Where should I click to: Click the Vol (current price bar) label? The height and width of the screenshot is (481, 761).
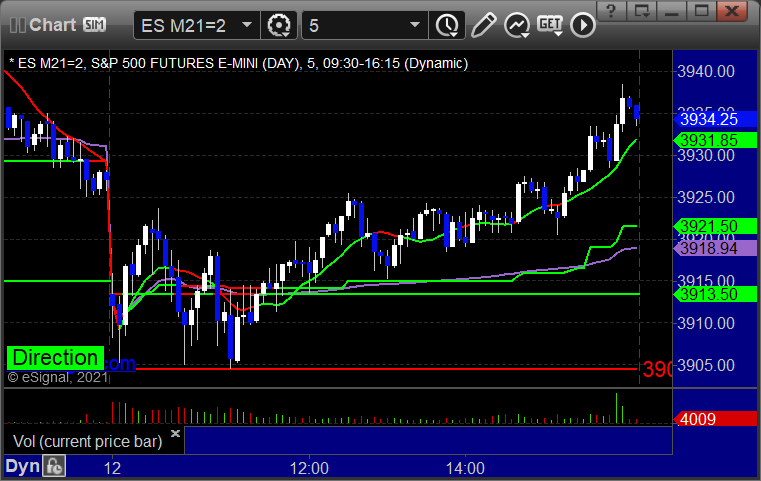point(88,441)
